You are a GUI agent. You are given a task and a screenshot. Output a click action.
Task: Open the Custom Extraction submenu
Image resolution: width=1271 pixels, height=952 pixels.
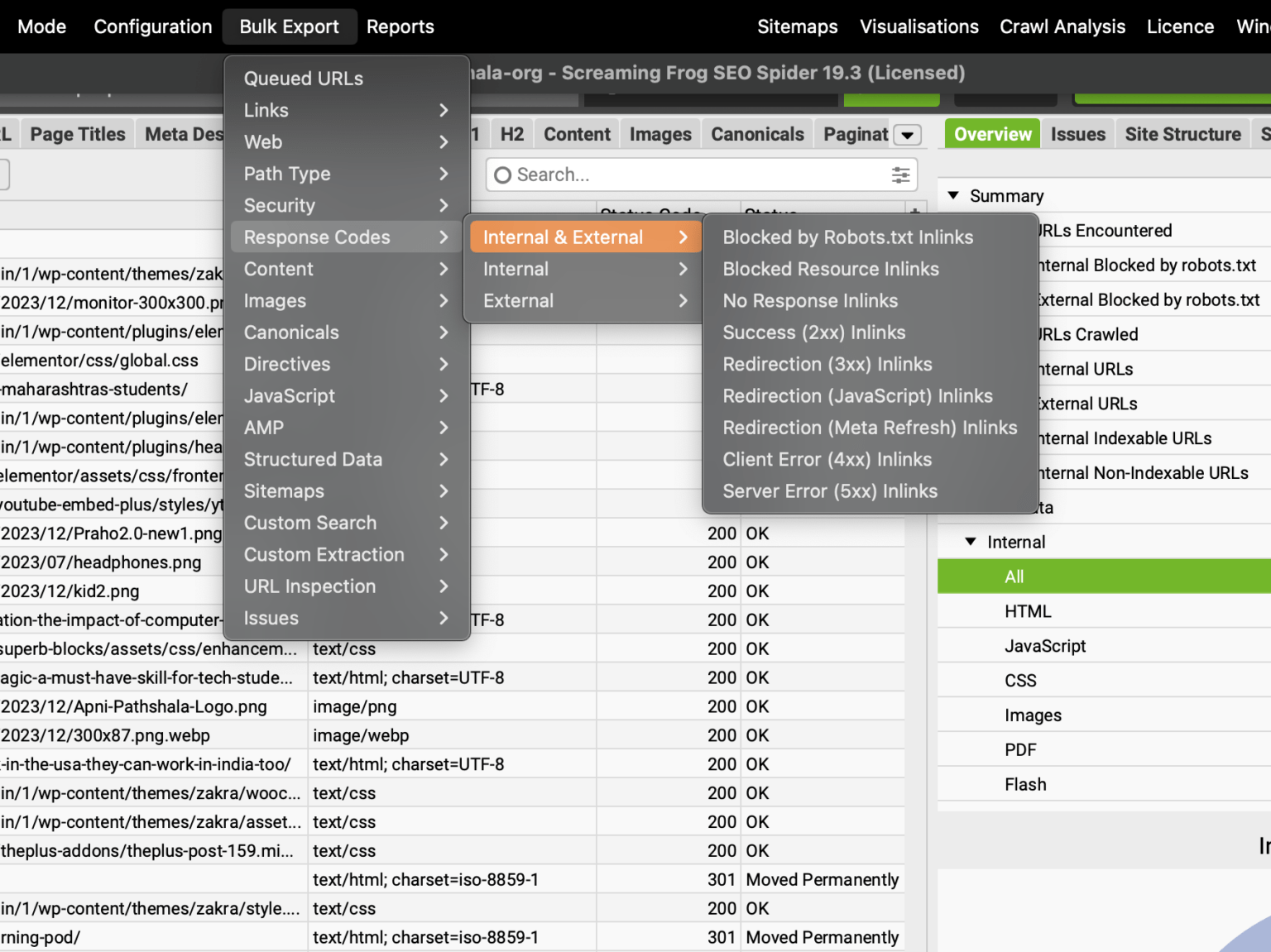click(x=347, y=554)
